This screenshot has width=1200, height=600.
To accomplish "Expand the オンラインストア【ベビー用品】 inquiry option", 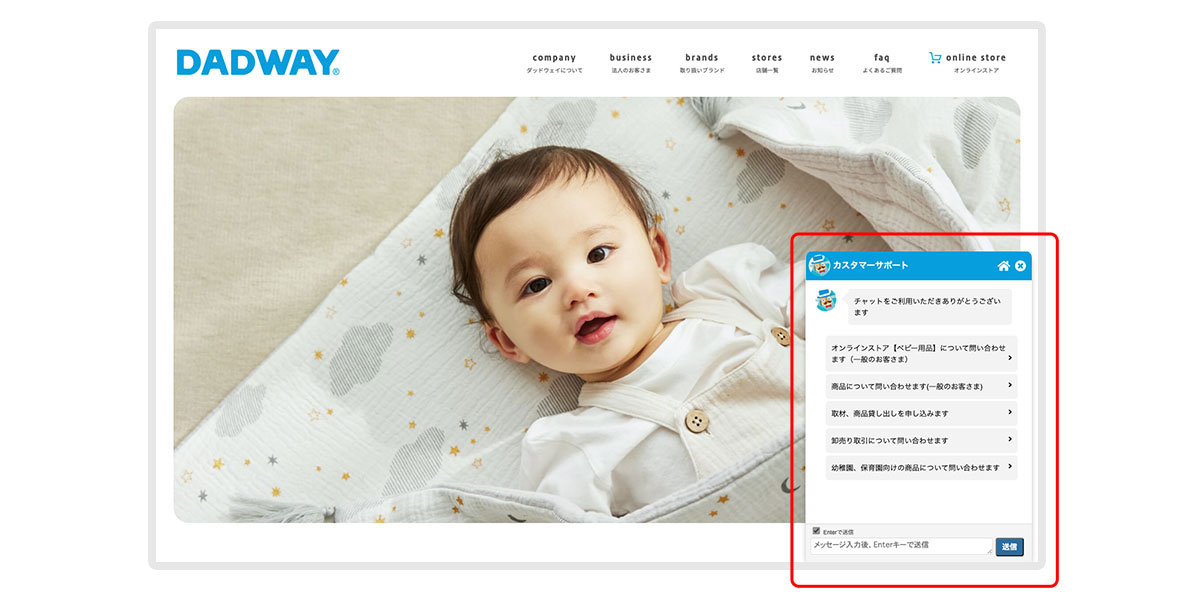I will tap(921, 353).
